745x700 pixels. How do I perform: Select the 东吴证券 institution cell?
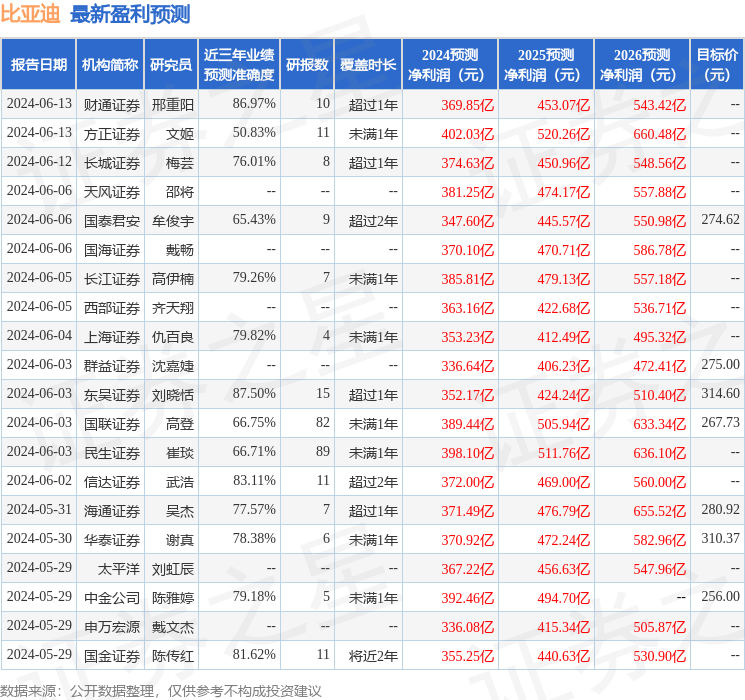(x=112, y=395)
